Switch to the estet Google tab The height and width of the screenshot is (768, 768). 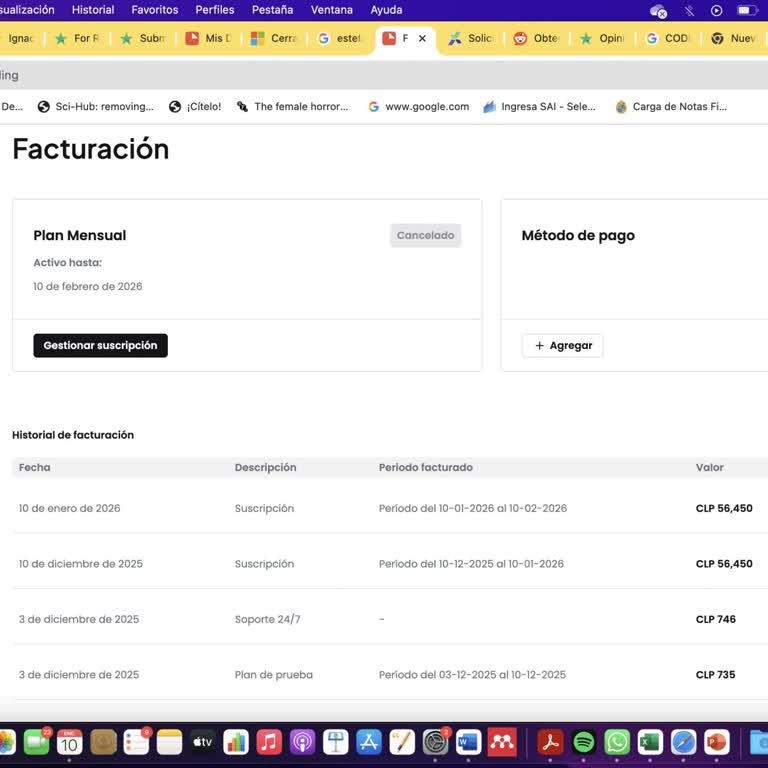(x=340, y=38)
